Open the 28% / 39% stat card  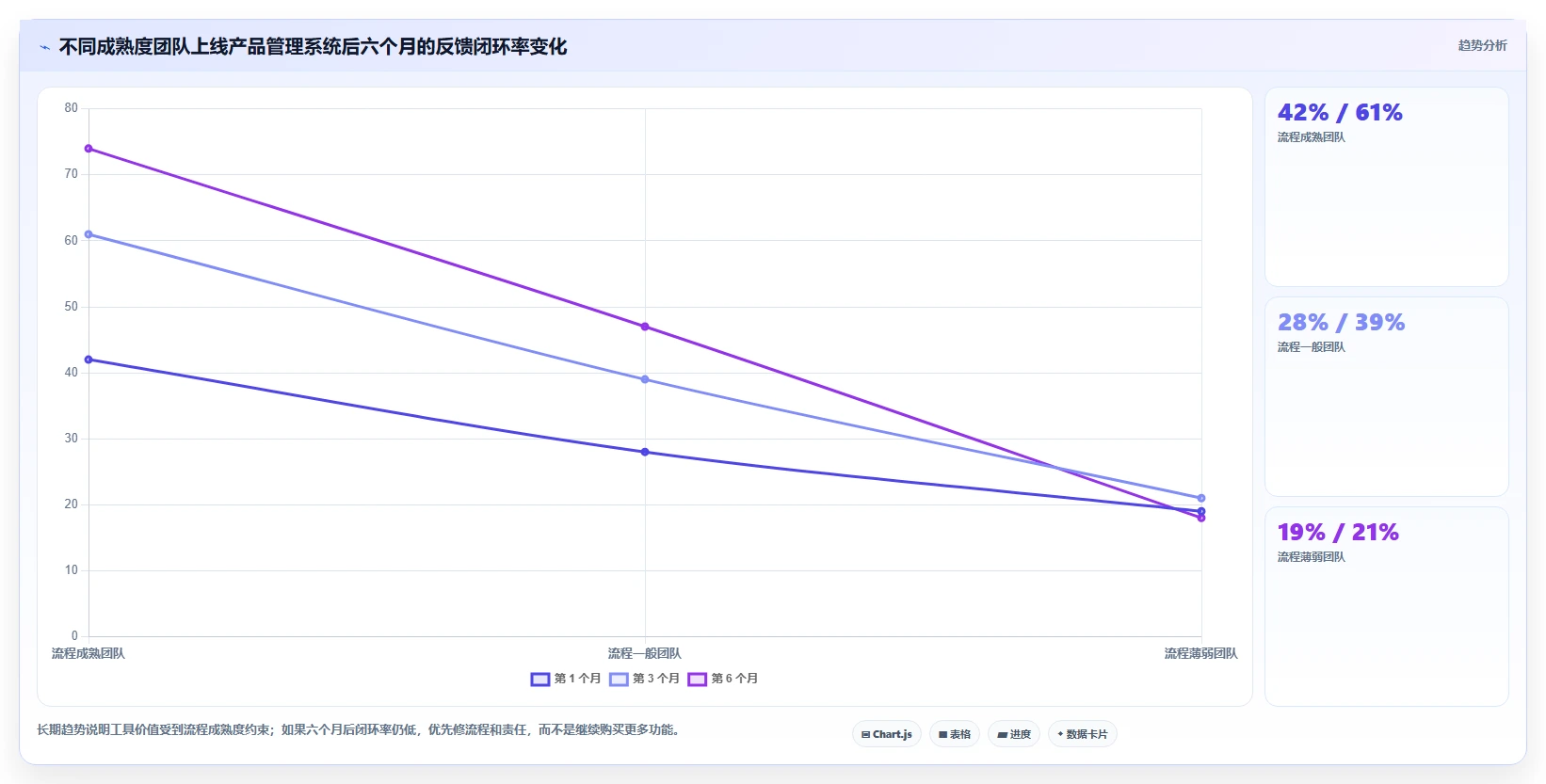tap(1386, 397)
